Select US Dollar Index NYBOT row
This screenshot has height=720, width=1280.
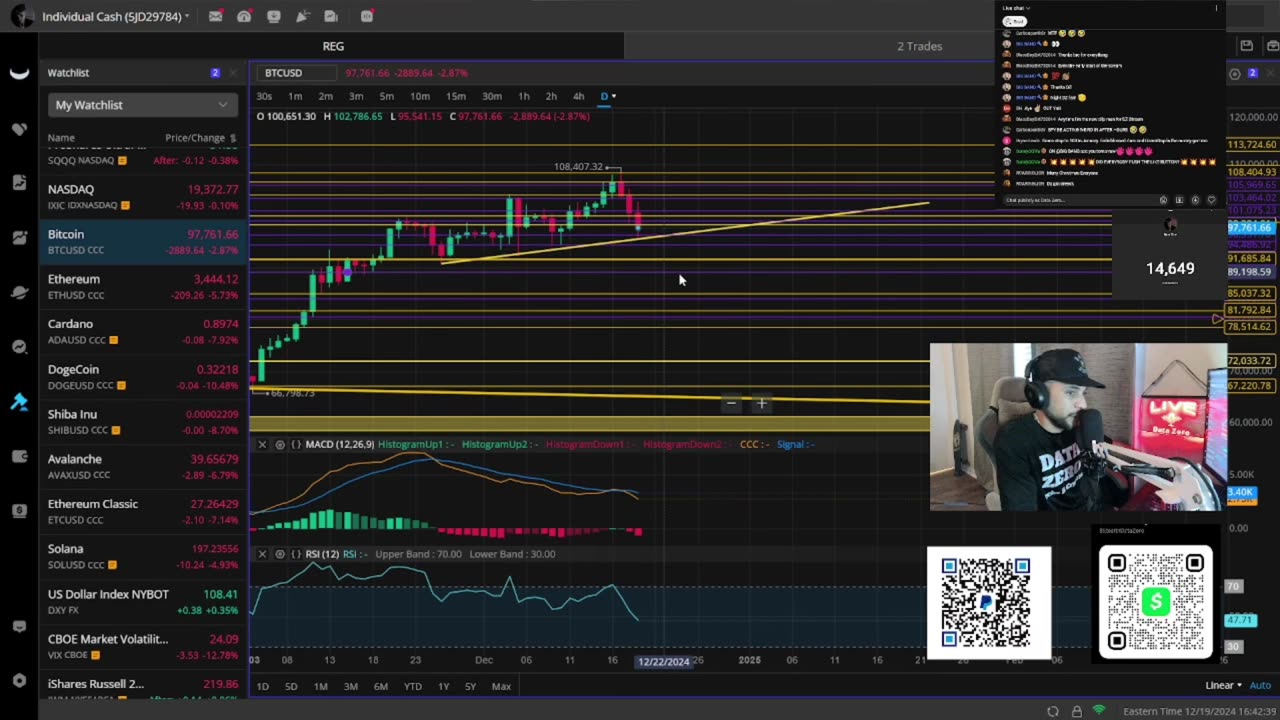click(x=143, y=602)
